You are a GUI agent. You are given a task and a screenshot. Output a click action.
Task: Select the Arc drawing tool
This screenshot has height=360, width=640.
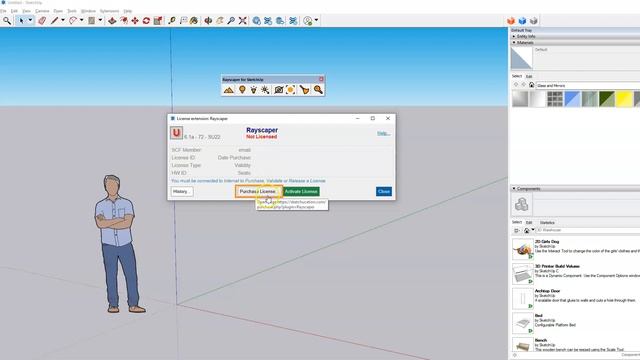[x=73, y=20]
